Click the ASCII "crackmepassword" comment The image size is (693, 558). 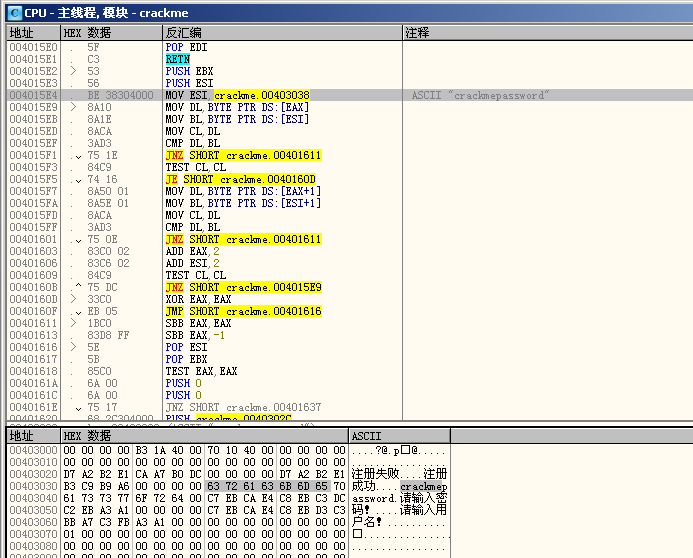[479, 95]
